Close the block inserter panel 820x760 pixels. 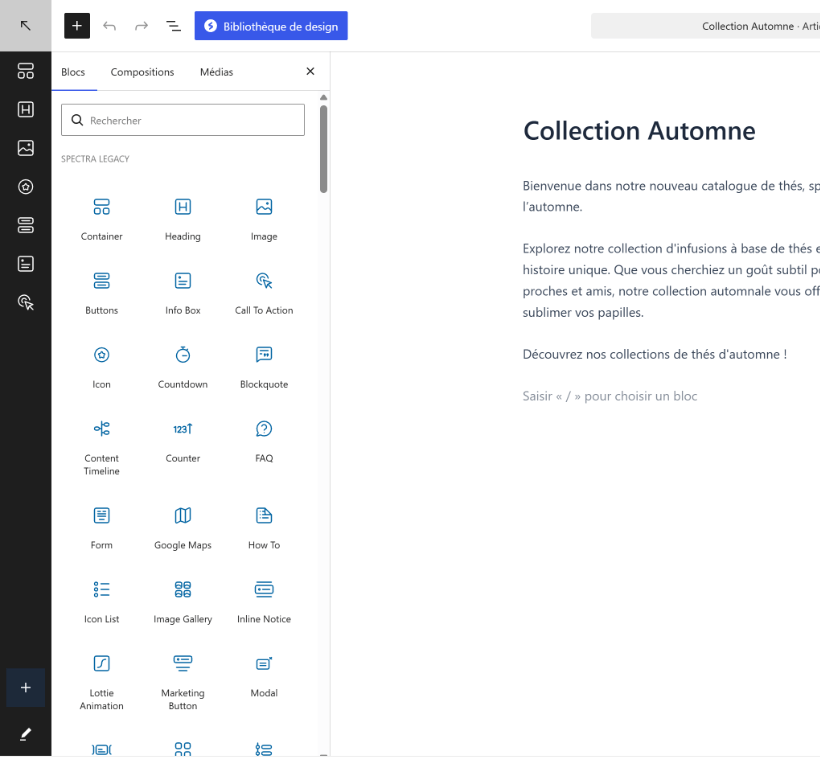tap(310, 71)
